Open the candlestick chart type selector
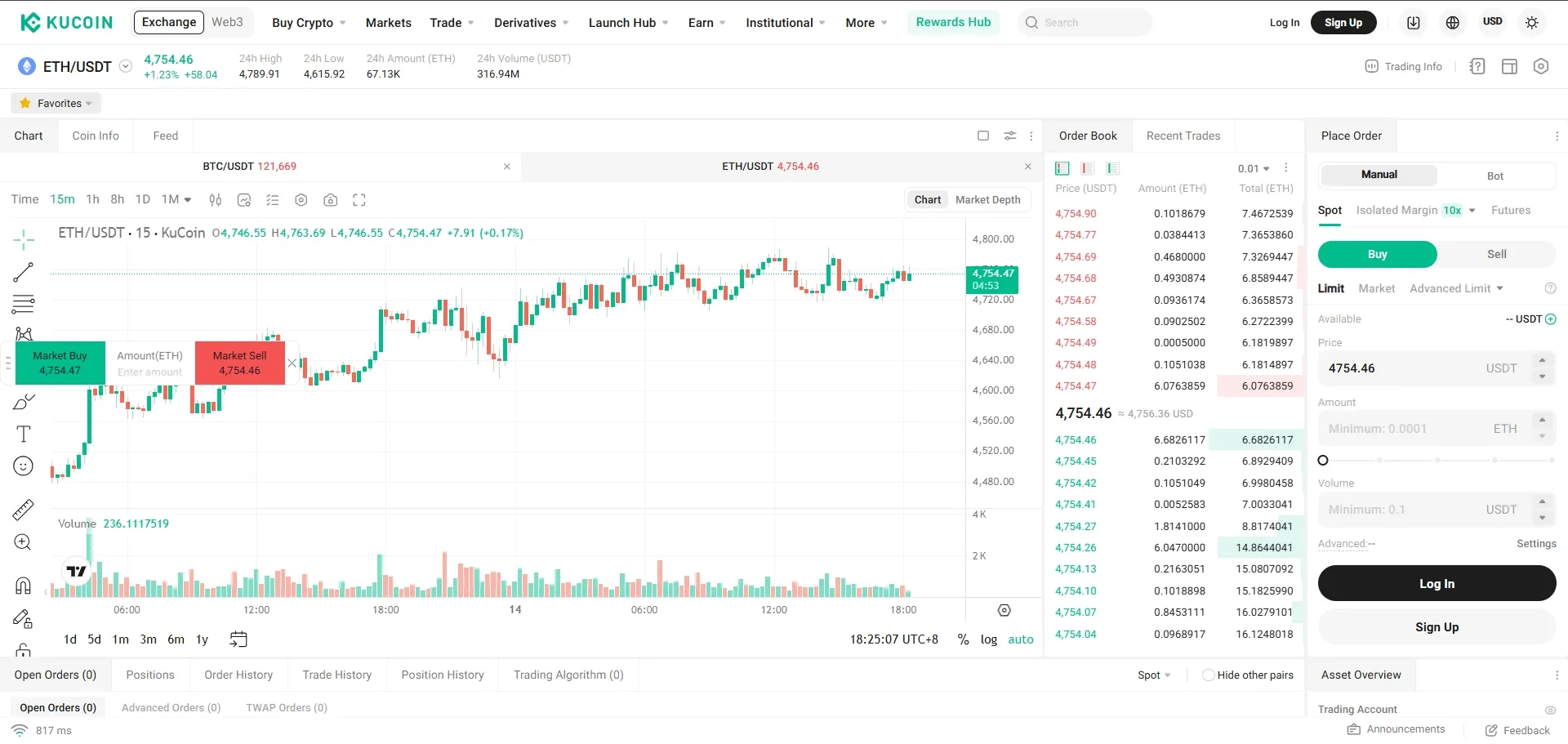The image size is (1568, 744). click(216, 200)
